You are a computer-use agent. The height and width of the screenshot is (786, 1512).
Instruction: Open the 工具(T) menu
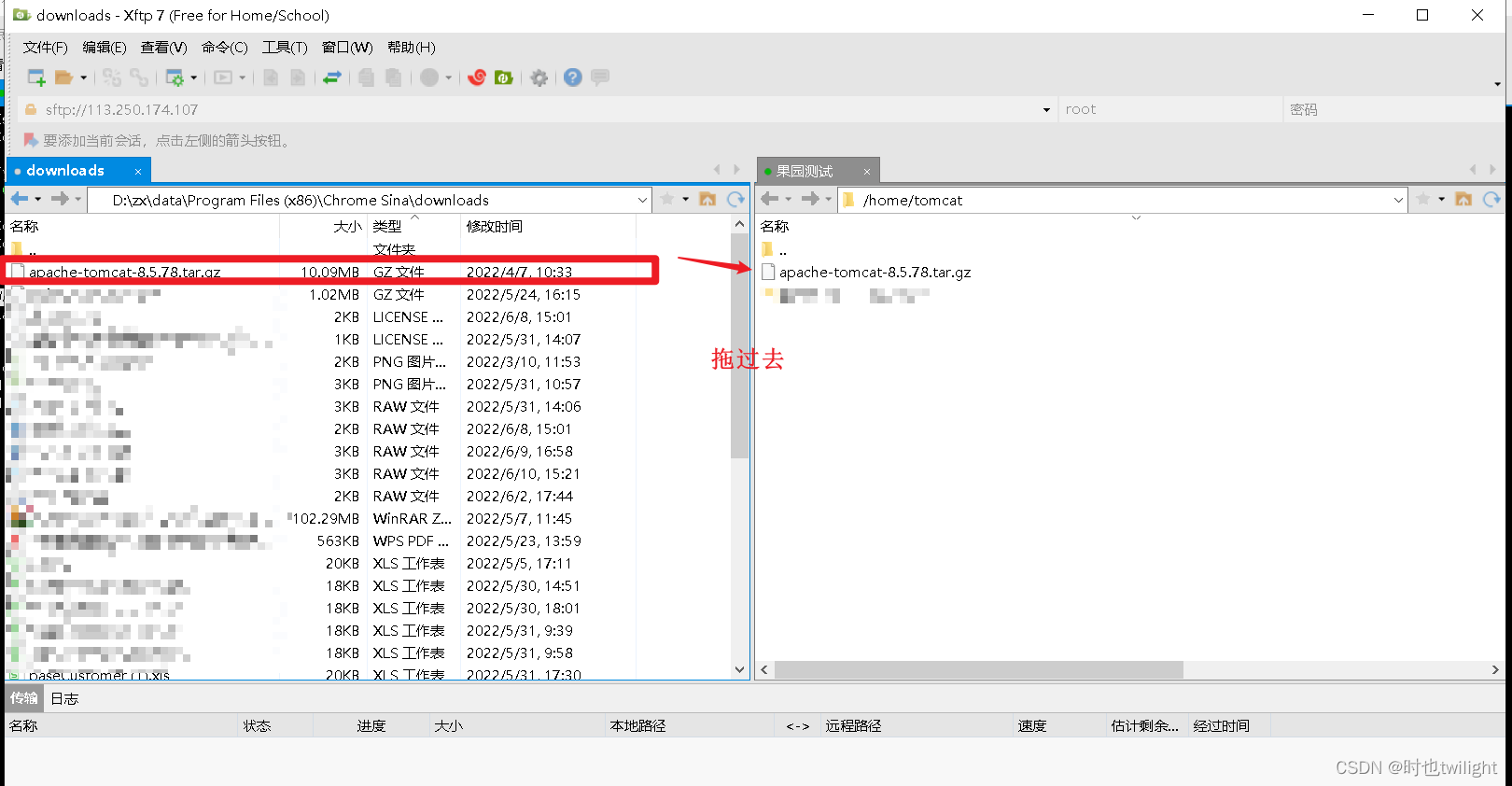[285, 48]
